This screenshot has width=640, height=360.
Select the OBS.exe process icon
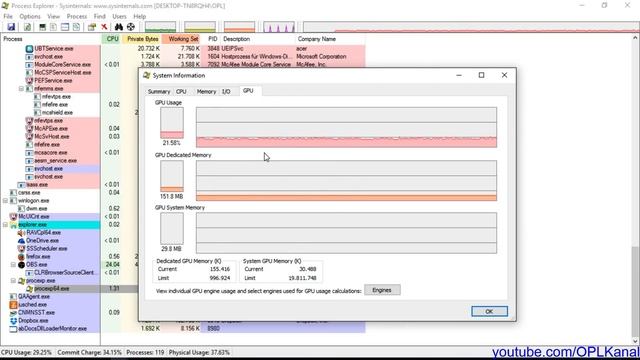[21, 265]
